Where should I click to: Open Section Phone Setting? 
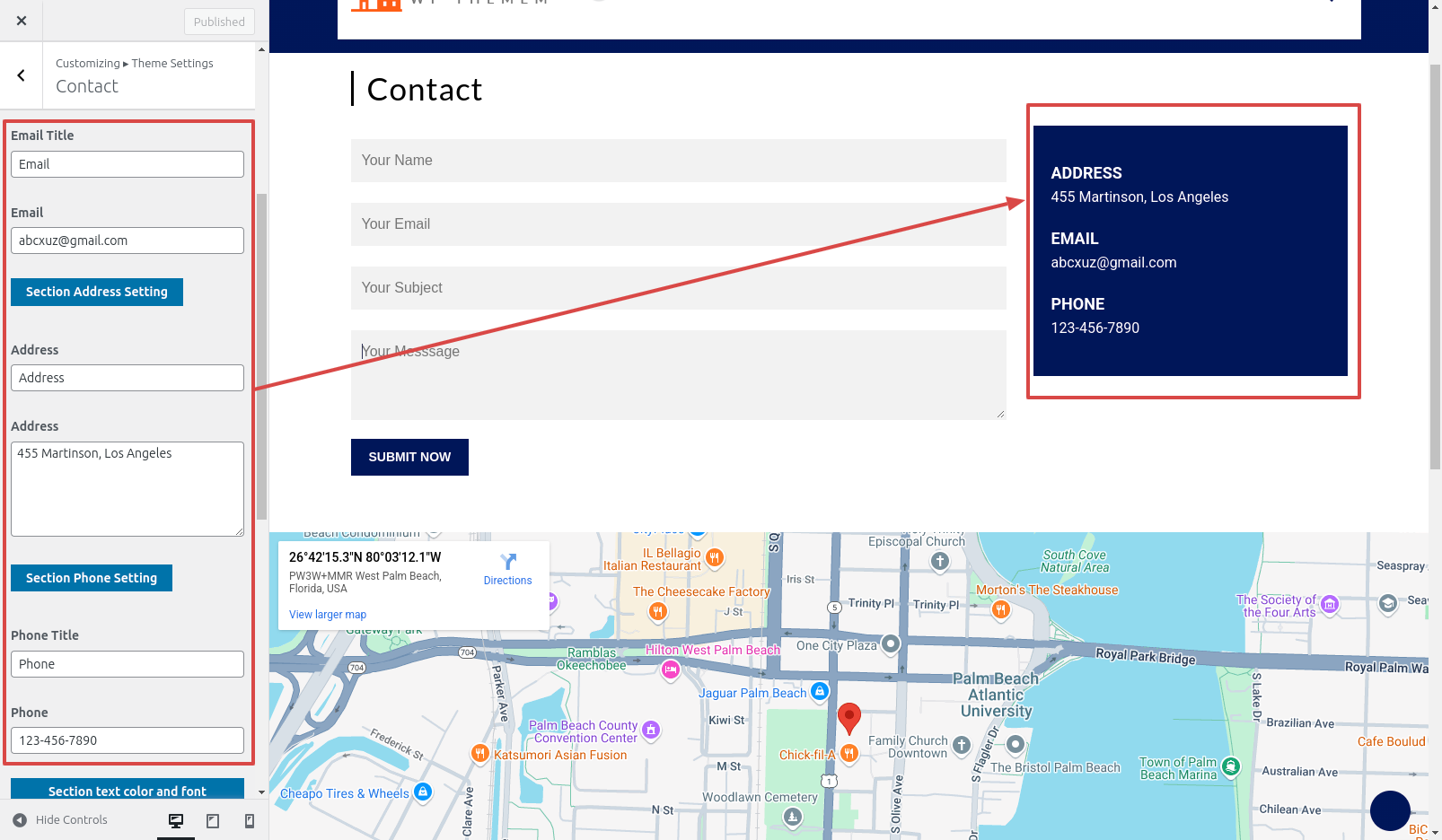[x=92, y=578]
